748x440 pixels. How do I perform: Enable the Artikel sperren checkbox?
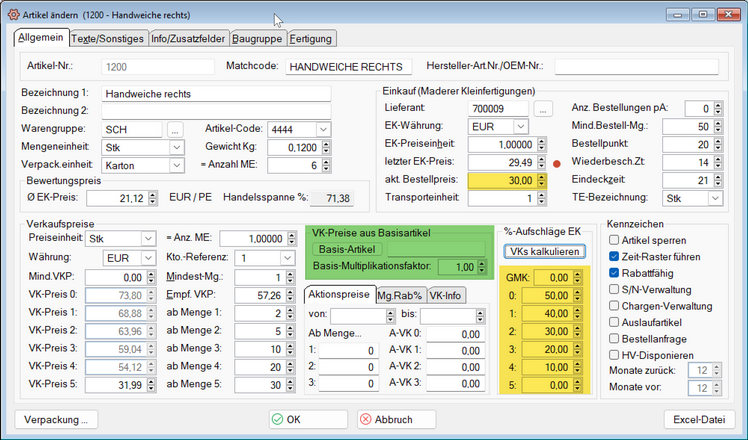614,241
